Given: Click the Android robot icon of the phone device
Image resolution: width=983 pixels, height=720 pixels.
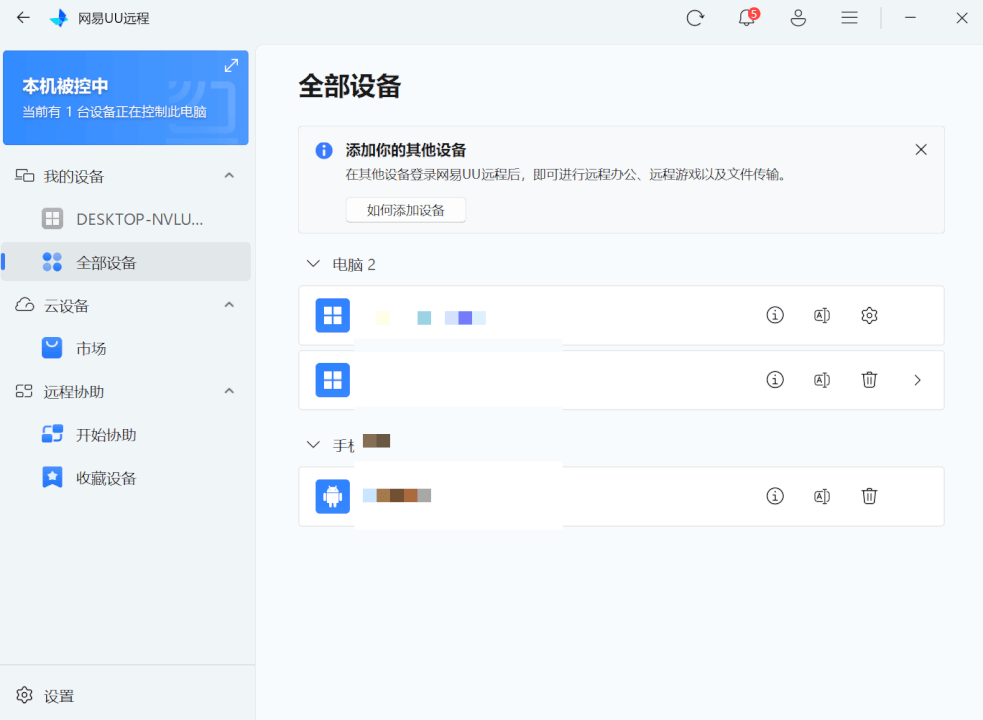Looking at the screenshot, I should pyautogui.click(x=332, y=495).
